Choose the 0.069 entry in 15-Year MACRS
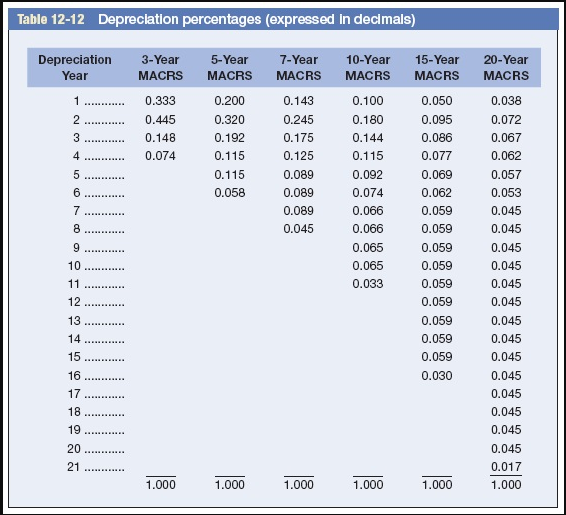This screenshot has height=515, width=566. 437,175
